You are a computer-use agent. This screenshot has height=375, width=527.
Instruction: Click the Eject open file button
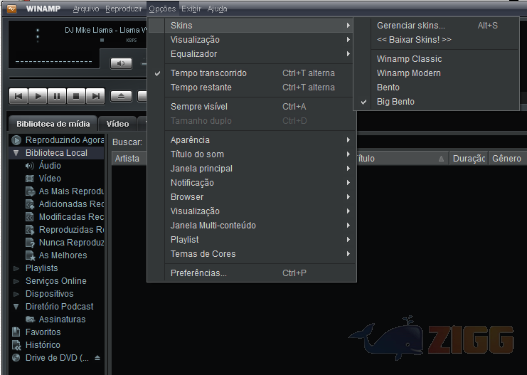pos(121,96)
